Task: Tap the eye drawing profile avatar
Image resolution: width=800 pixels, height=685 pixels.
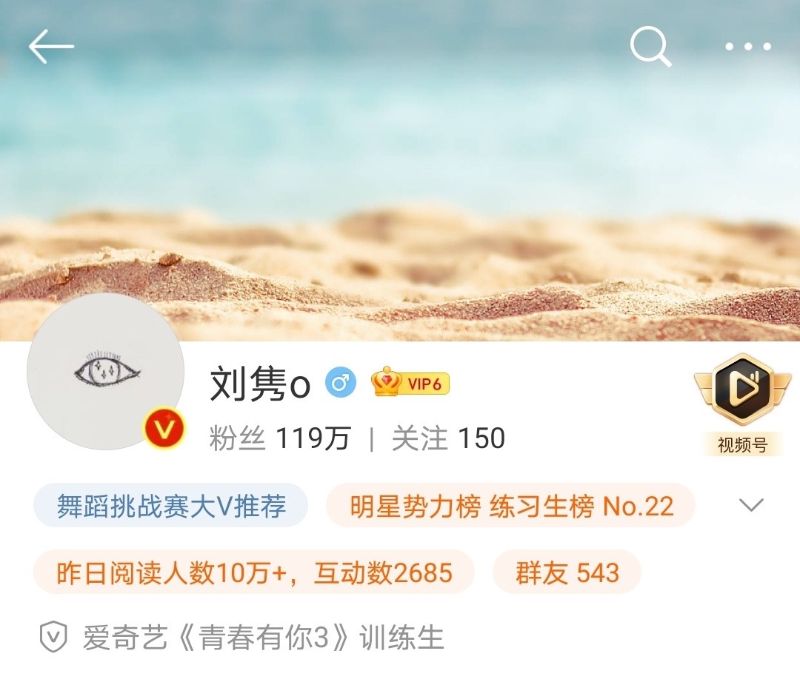Action: tap(106, 372)
